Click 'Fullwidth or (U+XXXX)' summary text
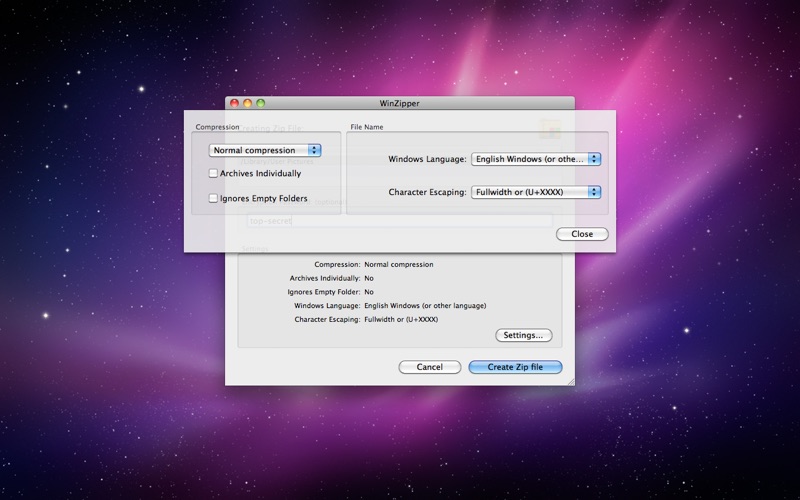The image size is (800, 500). coord(401,319)
